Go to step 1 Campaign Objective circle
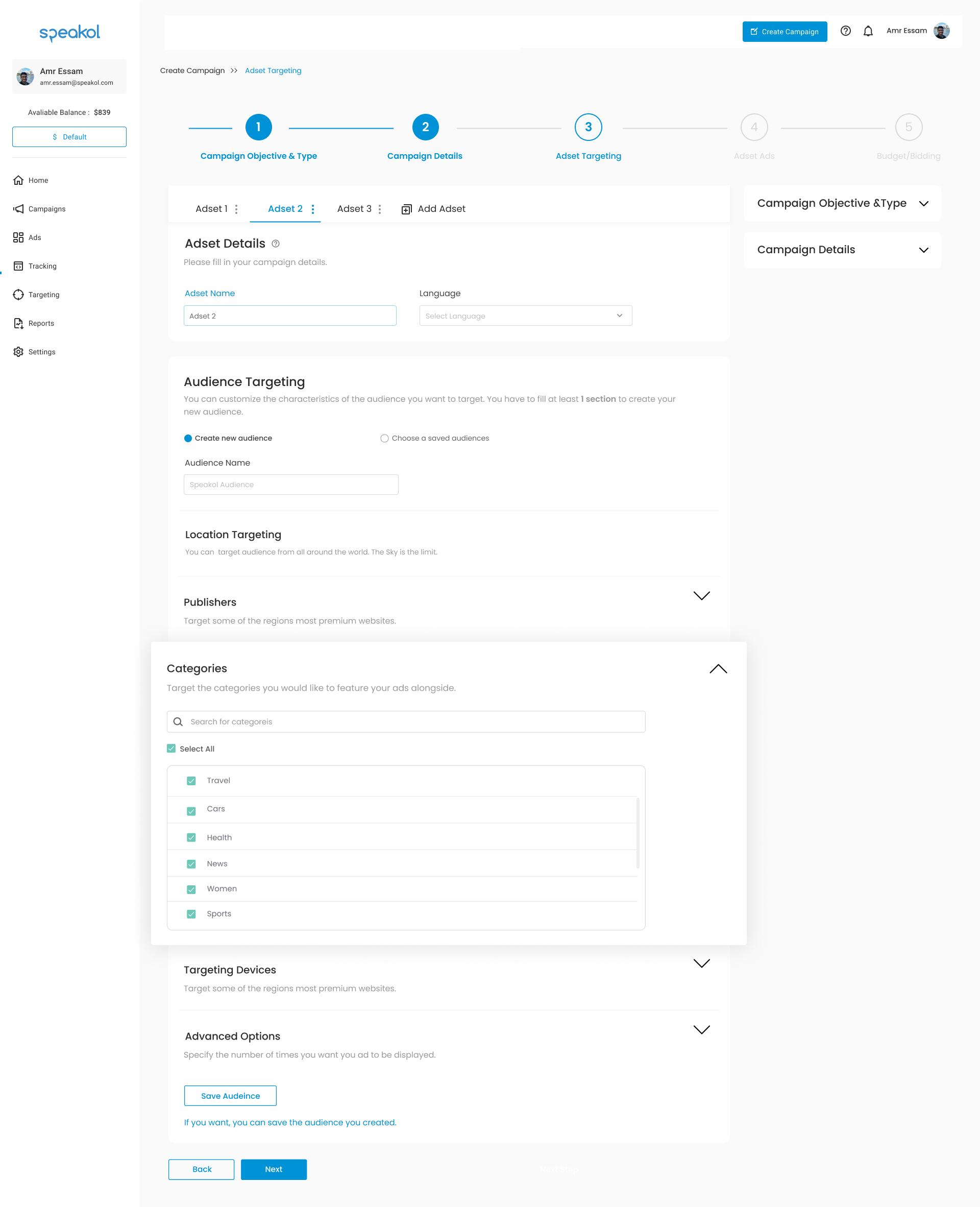The height and width of the screenshot is (1207, 980). click(259, 127)
